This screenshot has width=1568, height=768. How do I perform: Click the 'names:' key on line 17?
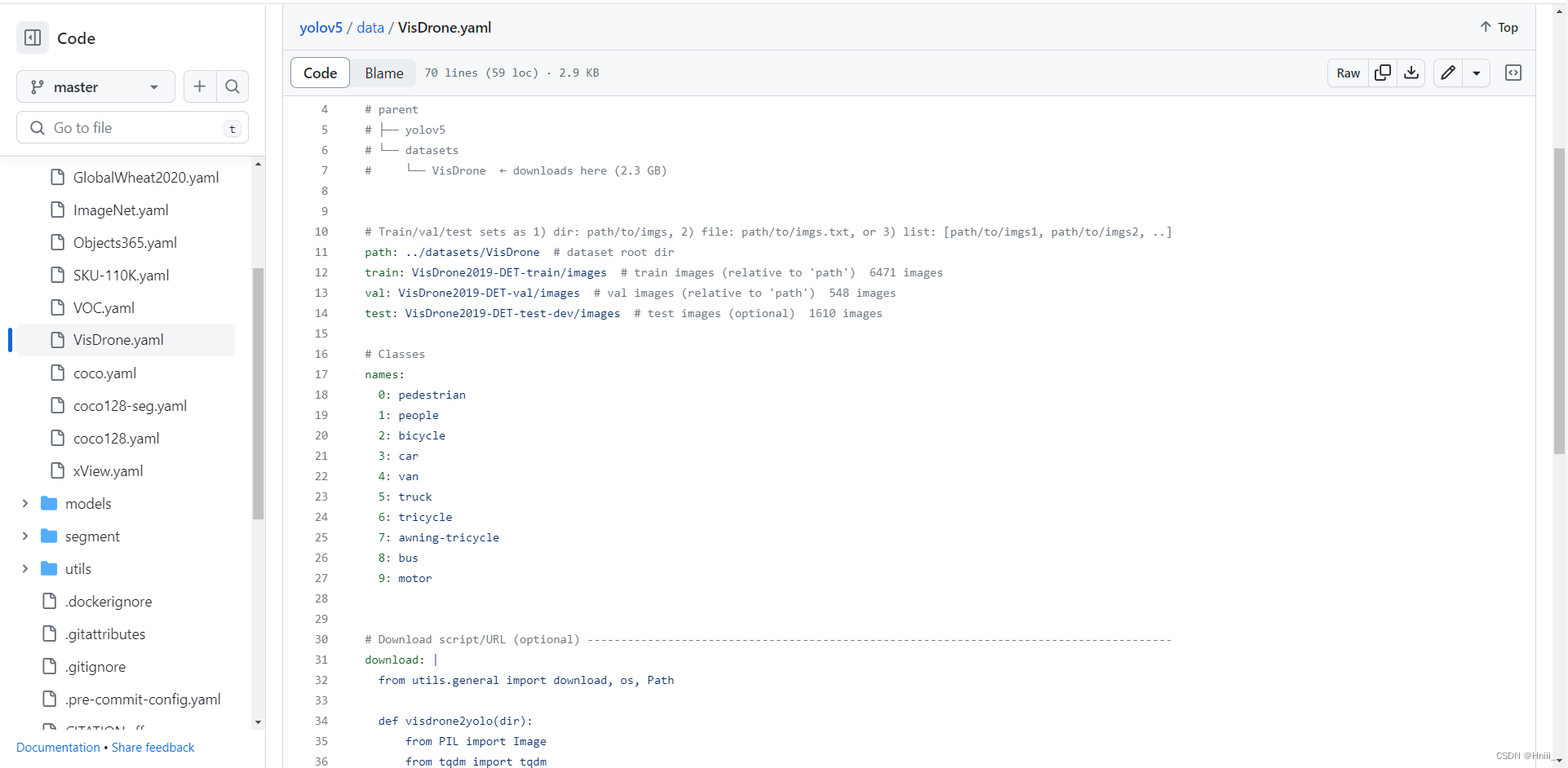(384, 374)
